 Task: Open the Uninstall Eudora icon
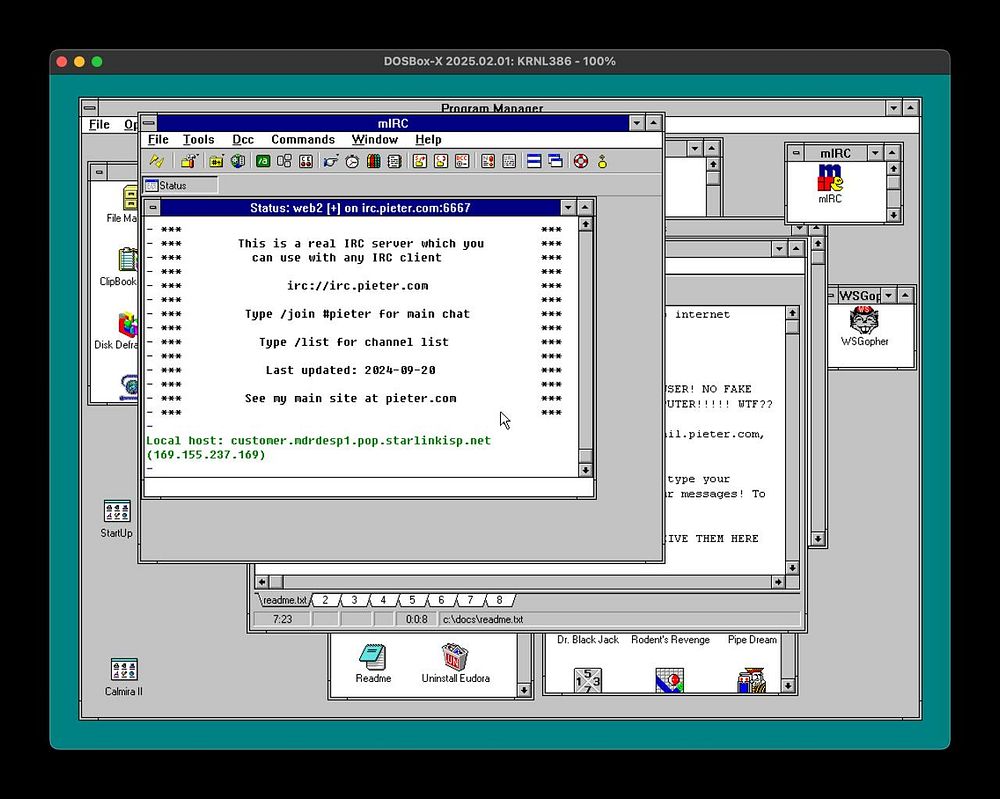pyautogui.click(x=455, y=657)
